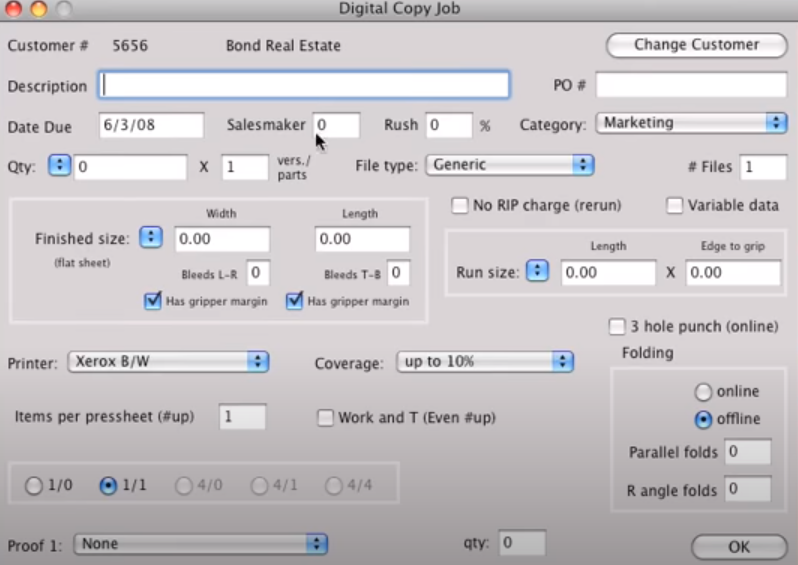Open the Category dropdown showing Marketing
The width and height of the screenshot is (798, 565).
coord(691,123)
